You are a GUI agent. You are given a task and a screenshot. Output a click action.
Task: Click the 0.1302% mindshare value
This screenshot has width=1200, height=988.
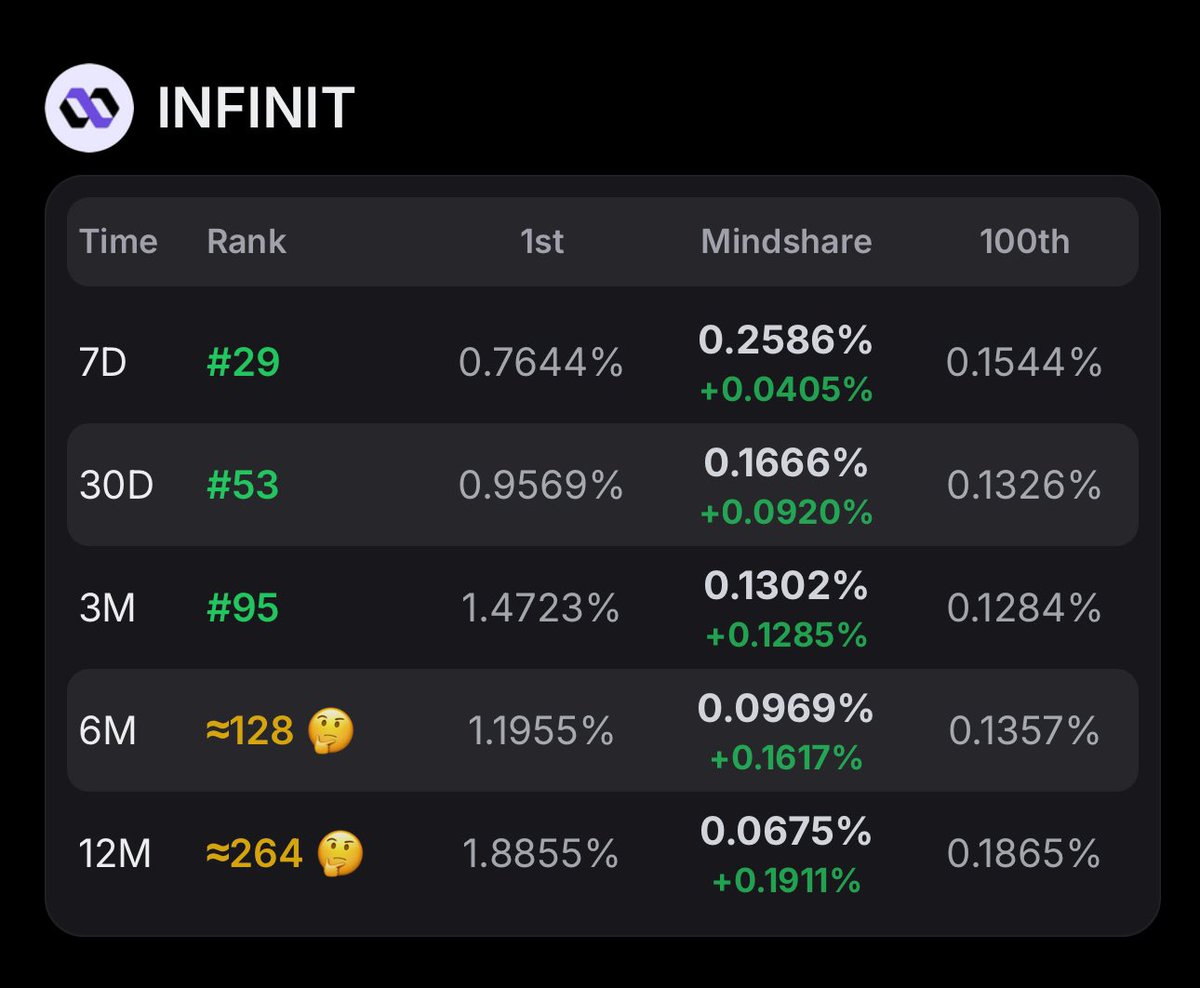(x=786, y=587)
